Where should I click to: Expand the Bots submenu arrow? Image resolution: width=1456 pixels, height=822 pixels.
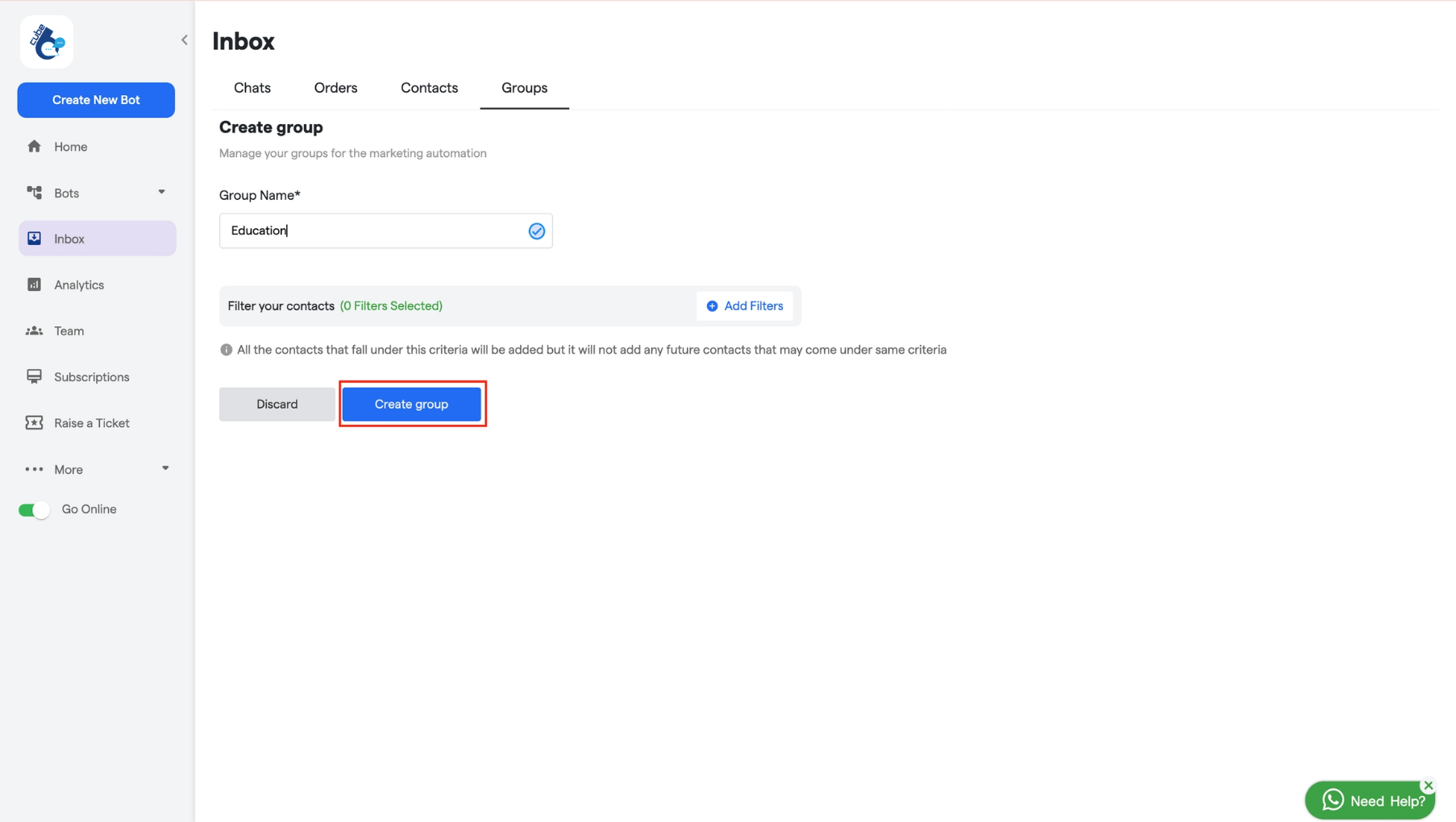click(161, 192)
